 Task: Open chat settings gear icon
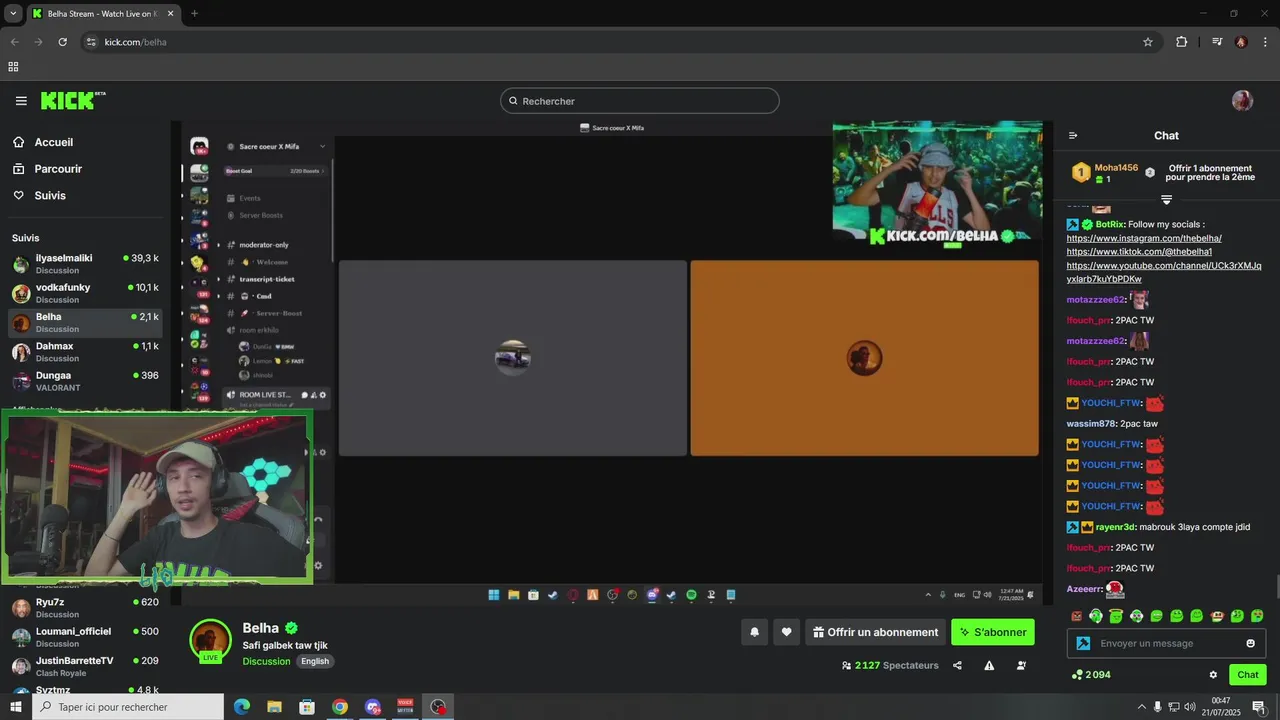pos(1213,675)
